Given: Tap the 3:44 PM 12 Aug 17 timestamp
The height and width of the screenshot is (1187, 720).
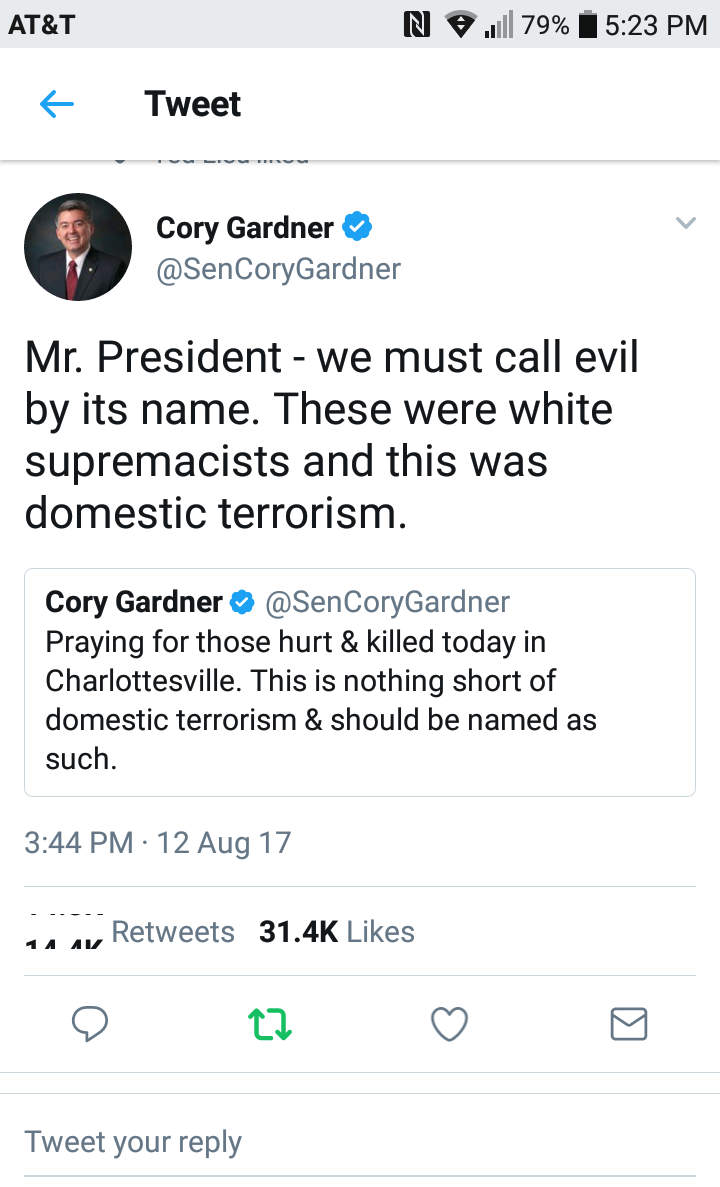Looking at the screenshot, I should (x=157, y=842).
